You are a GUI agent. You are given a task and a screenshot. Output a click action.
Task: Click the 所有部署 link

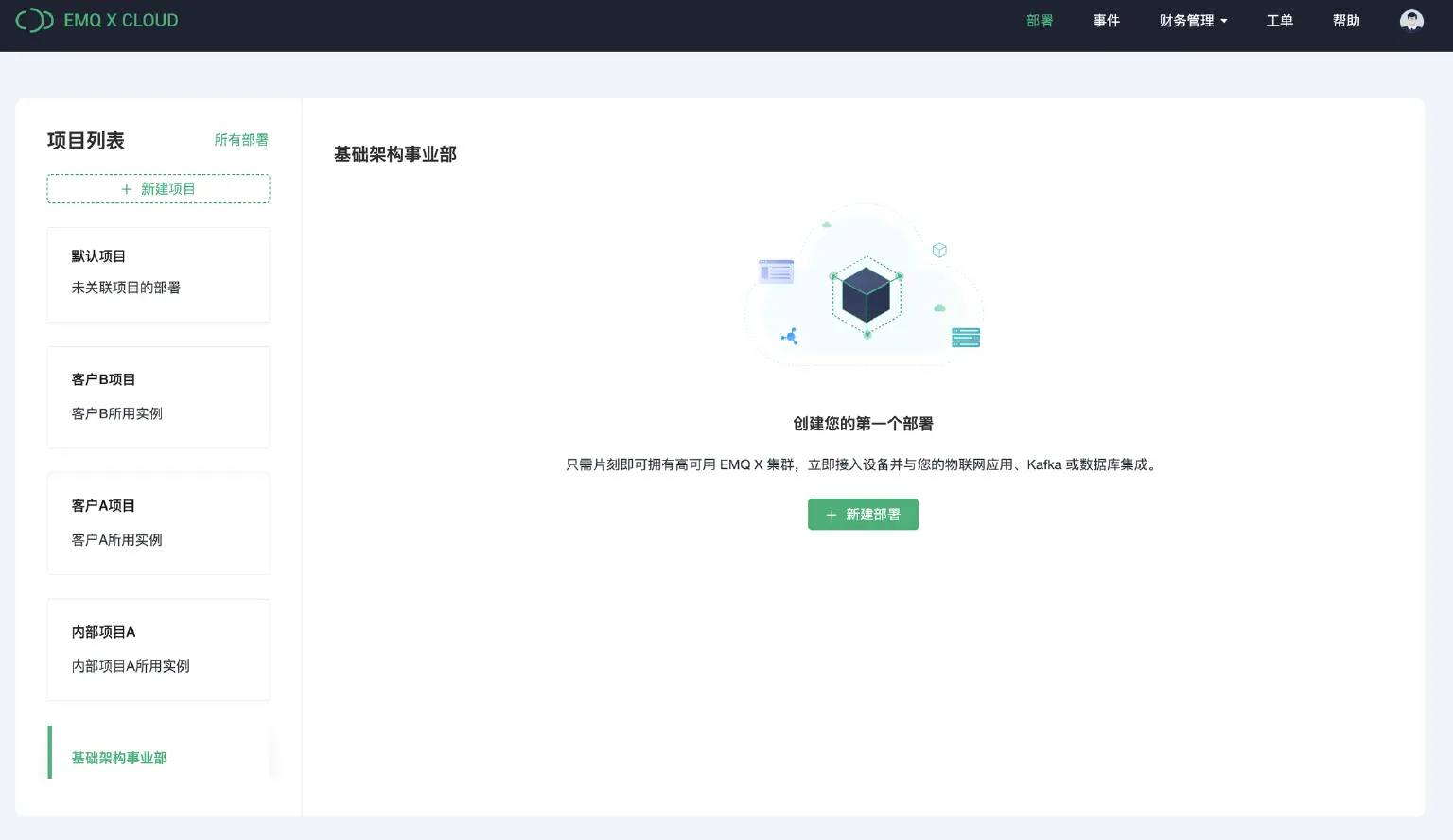pos(241,139)
